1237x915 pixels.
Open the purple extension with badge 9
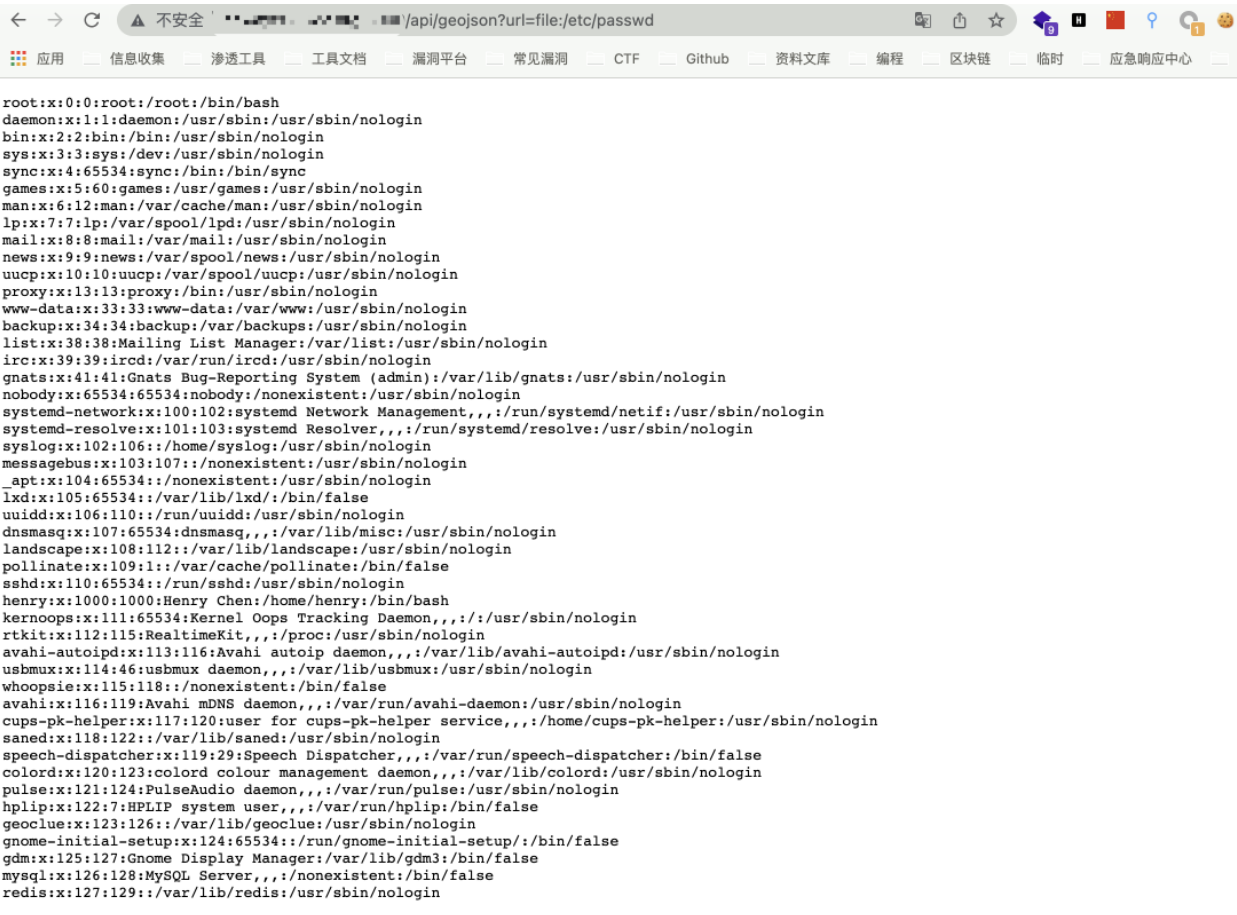1045,21
